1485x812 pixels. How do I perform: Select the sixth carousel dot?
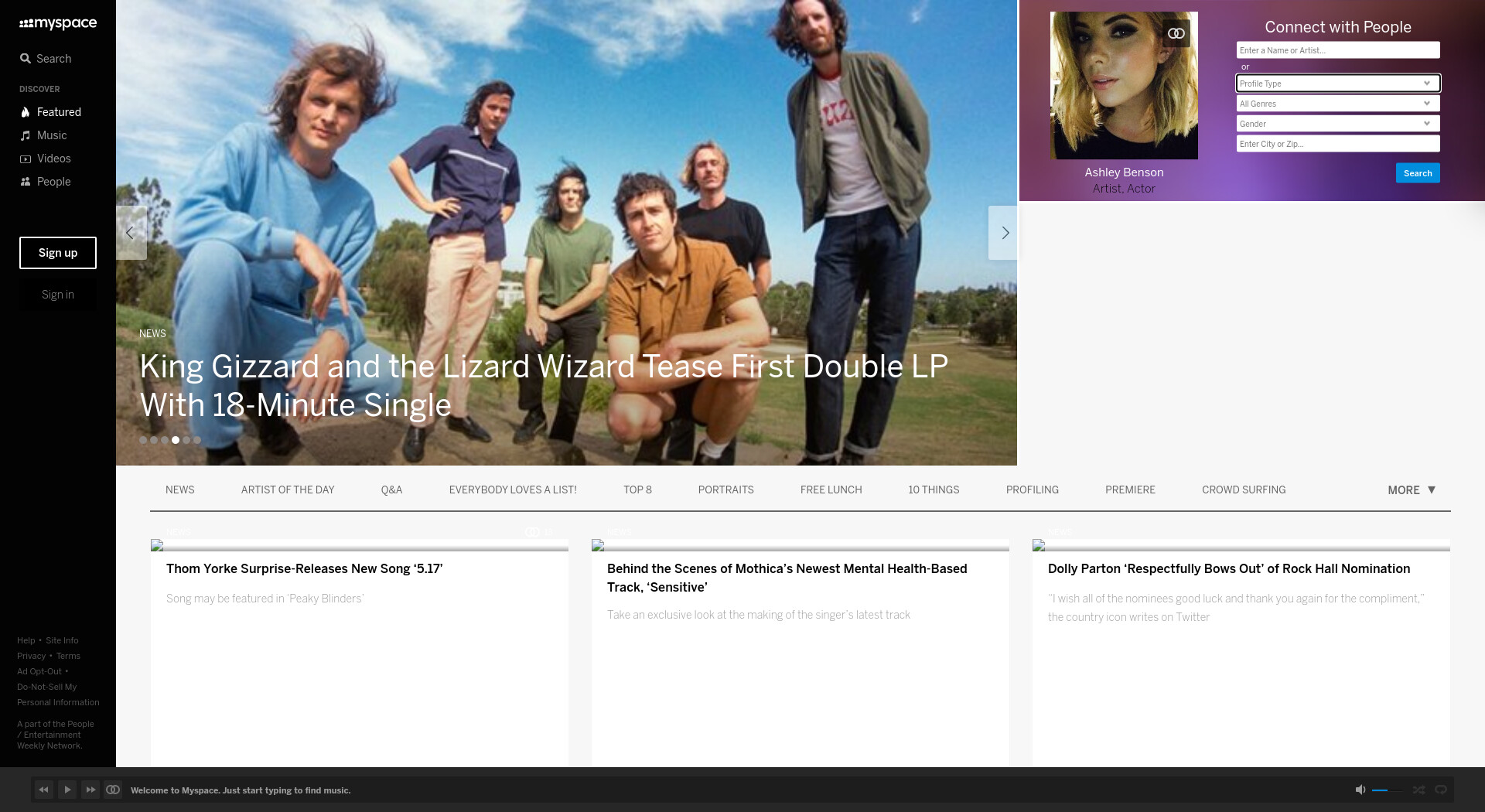(197, 440)
